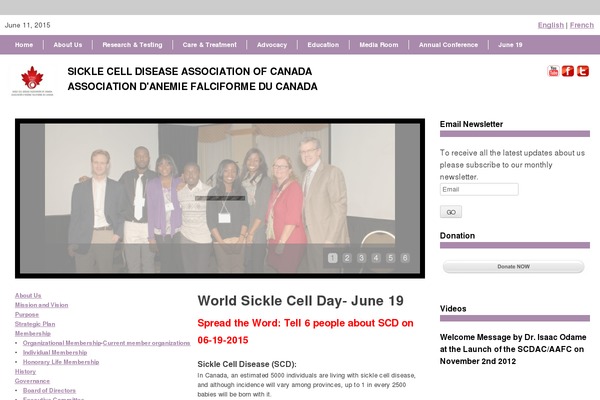Open the Advocacy menu item

point(272,45)
